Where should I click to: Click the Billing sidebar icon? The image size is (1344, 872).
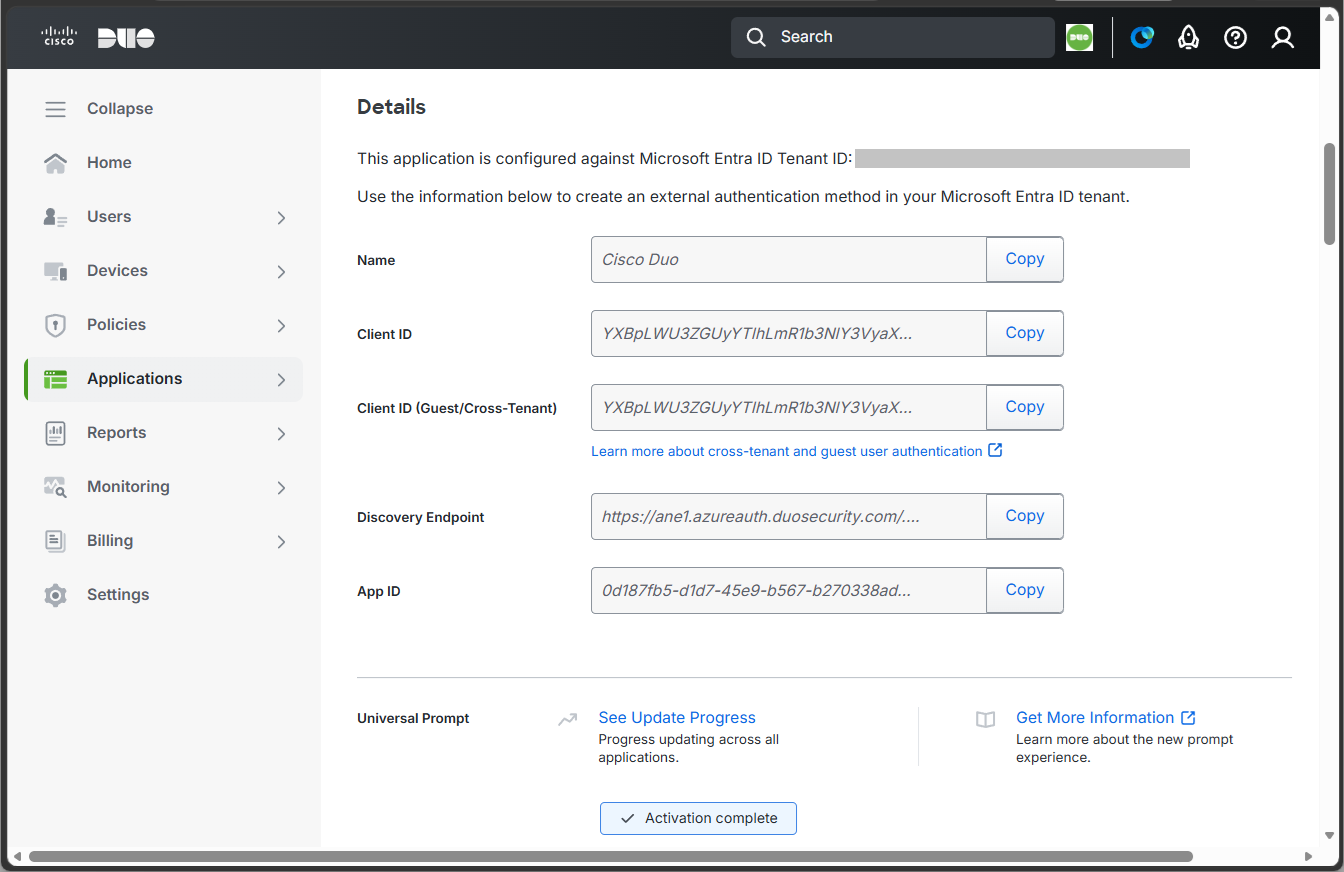click(55, 541)
